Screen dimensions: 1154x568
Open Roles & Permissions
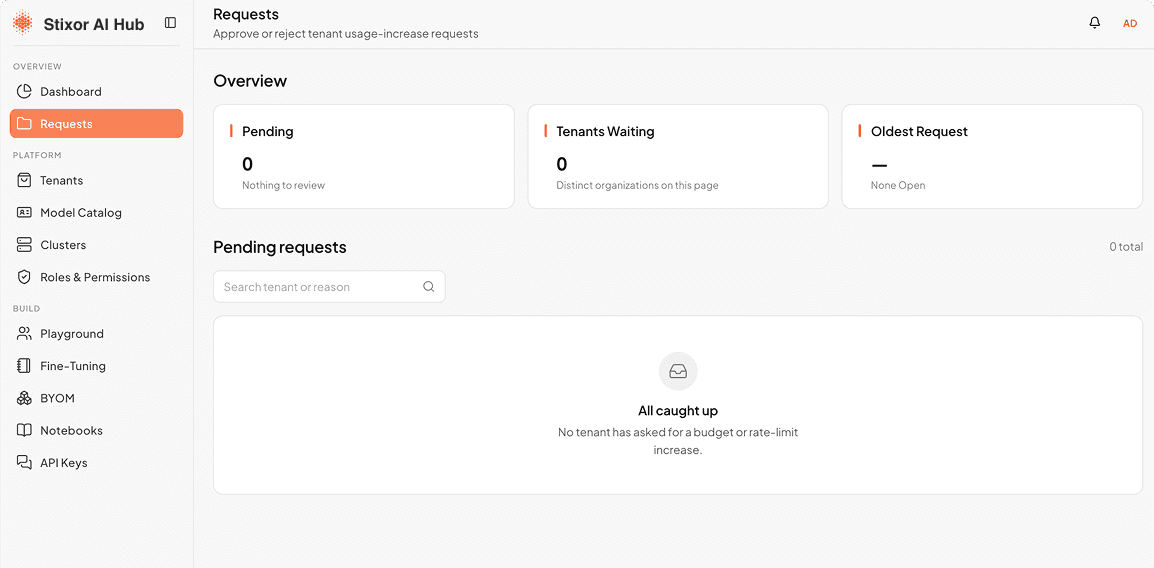(96, 277)
